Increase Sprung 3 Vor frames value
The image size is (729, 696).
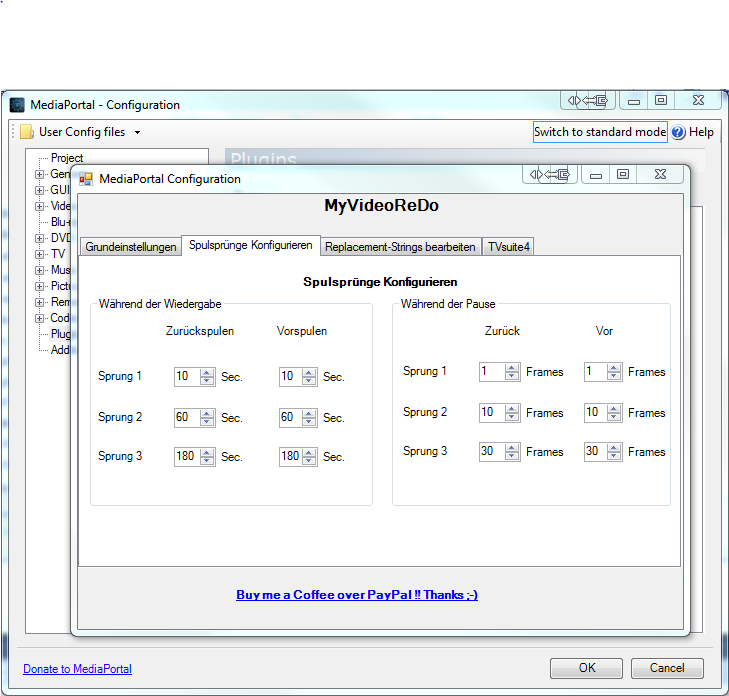(x=614, y=448)
